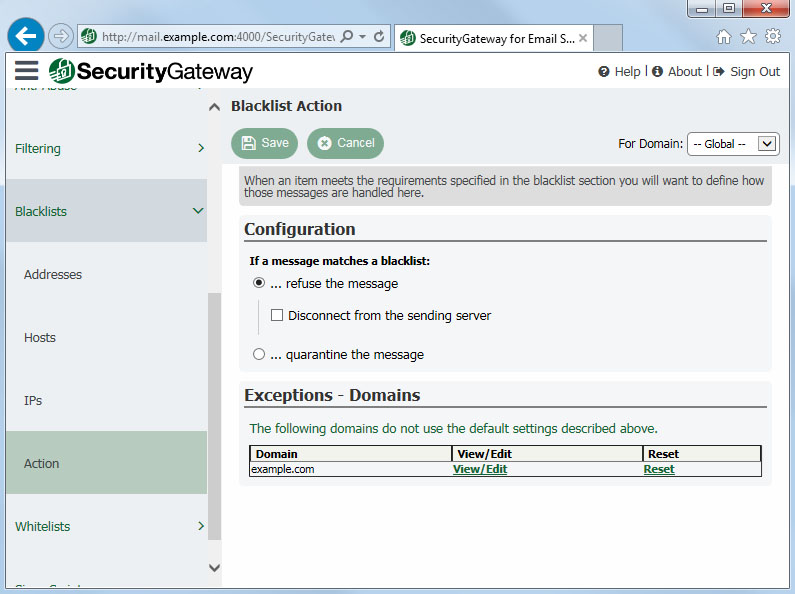Close the SecurityGateway browser tab
The image size is (795, 594).
[x=583, y=38]
